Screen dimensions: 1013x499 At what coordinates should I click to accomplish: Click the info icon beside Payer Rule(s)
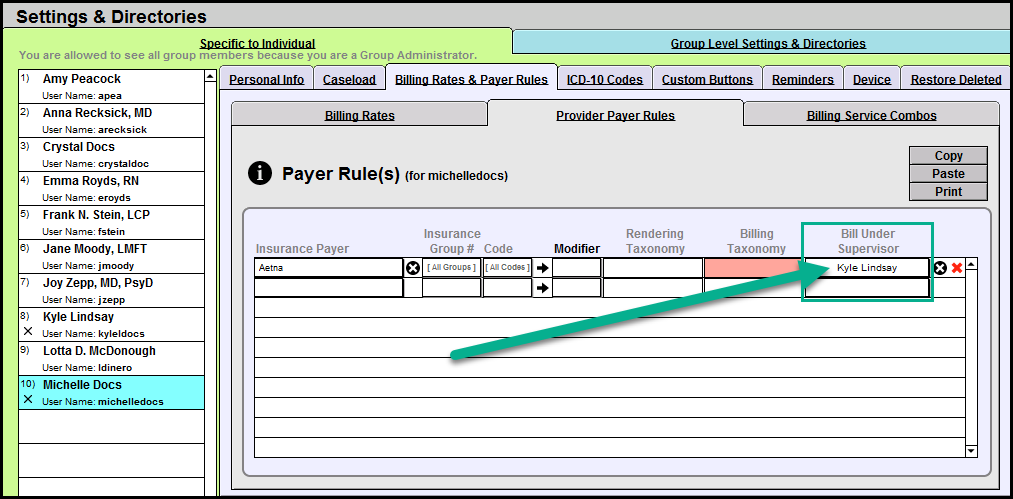coord(259,173)
